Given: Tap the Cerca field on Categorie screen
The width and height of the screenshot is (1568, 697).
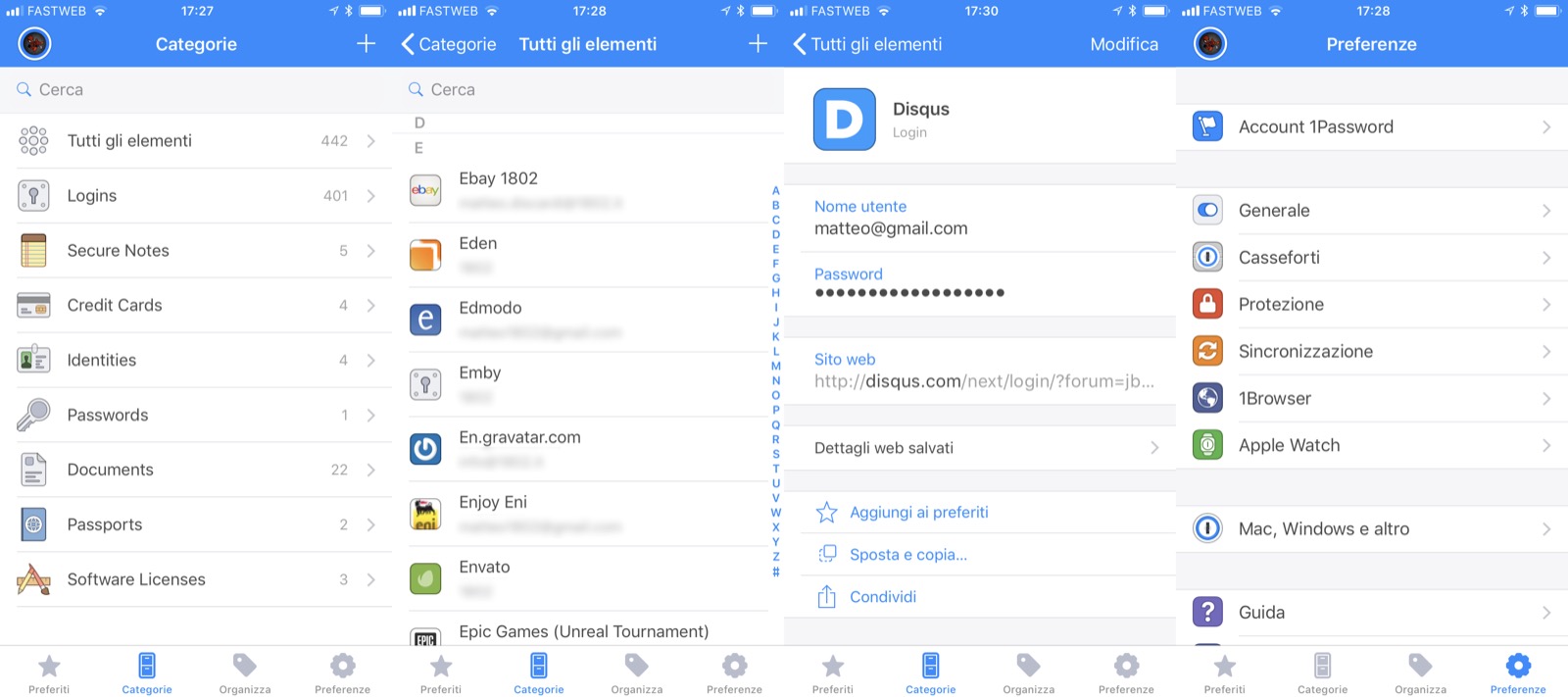Looking at the screenshot, I should click(x=196, y=89).
